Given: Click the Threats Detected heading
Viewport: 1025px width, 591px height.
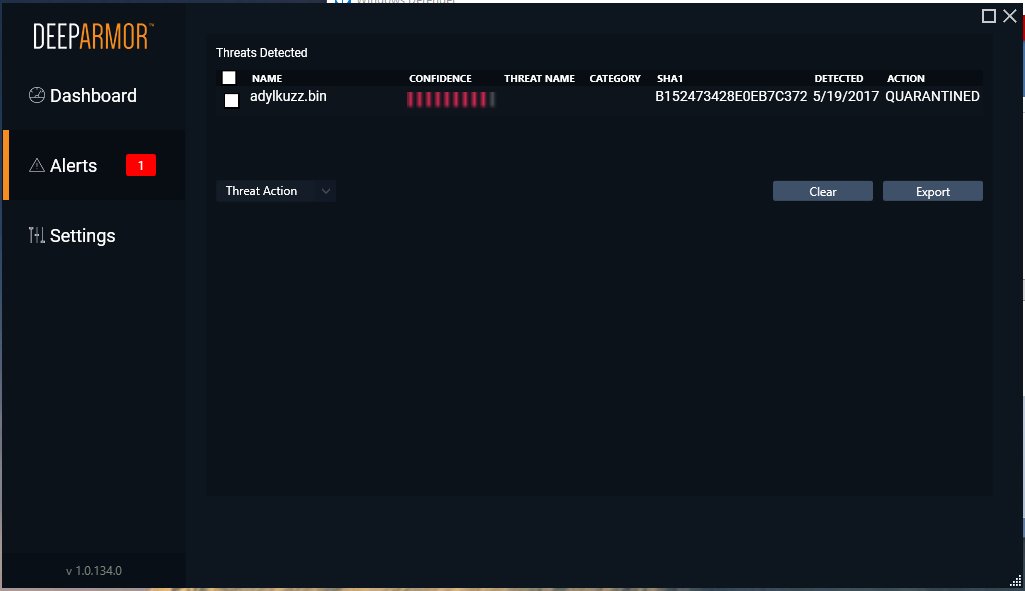Looking at the screenshot, I should point(261,53).
